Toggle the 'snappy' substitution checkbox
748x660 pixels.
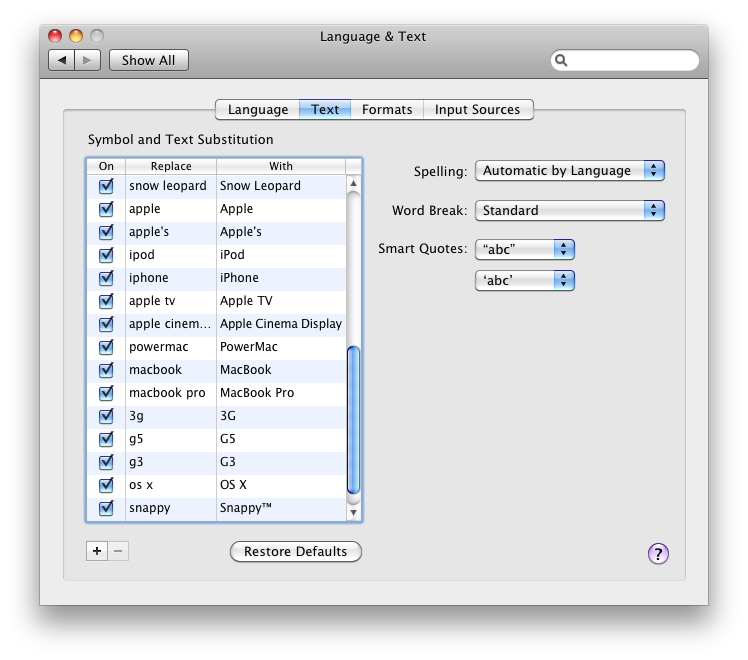coord(106,507)
